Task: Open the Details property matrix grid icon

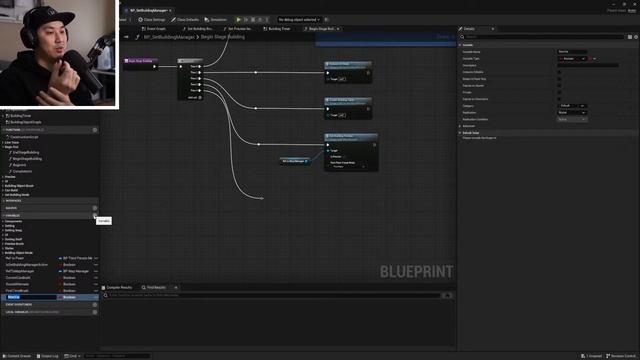Action: tap(630, 37)
